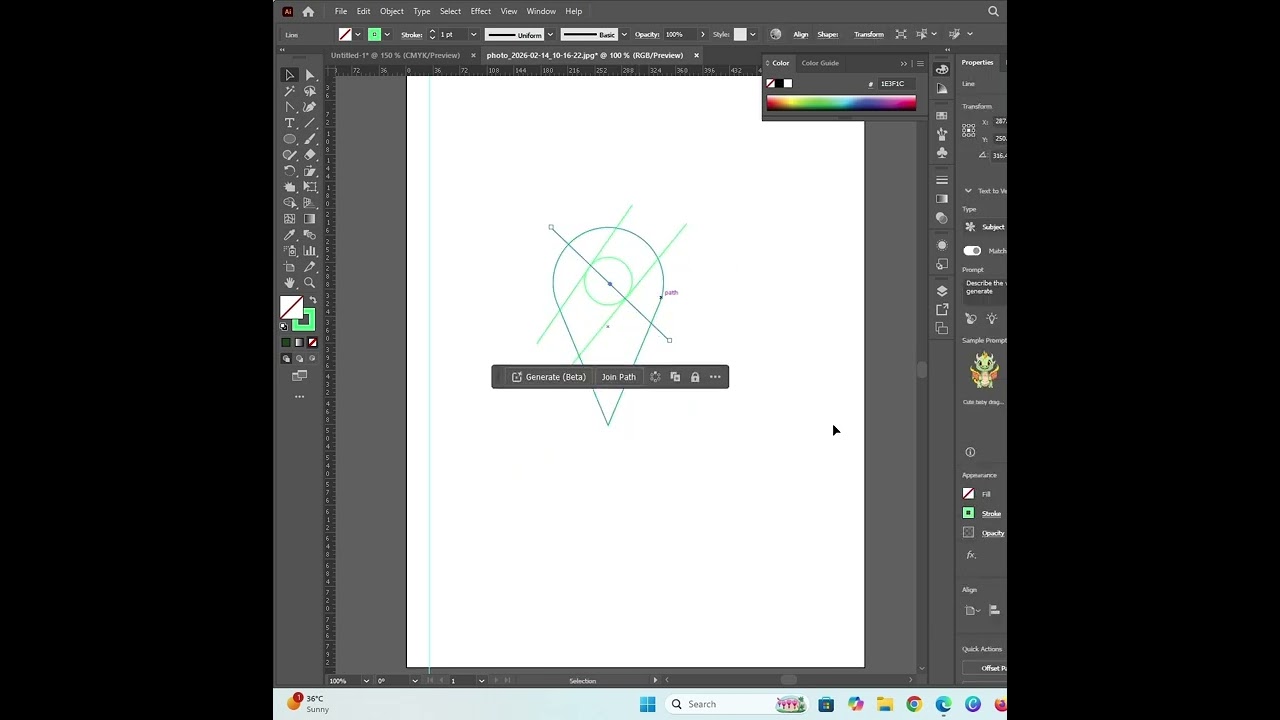Set color mode to None swatch

point(312,342)
